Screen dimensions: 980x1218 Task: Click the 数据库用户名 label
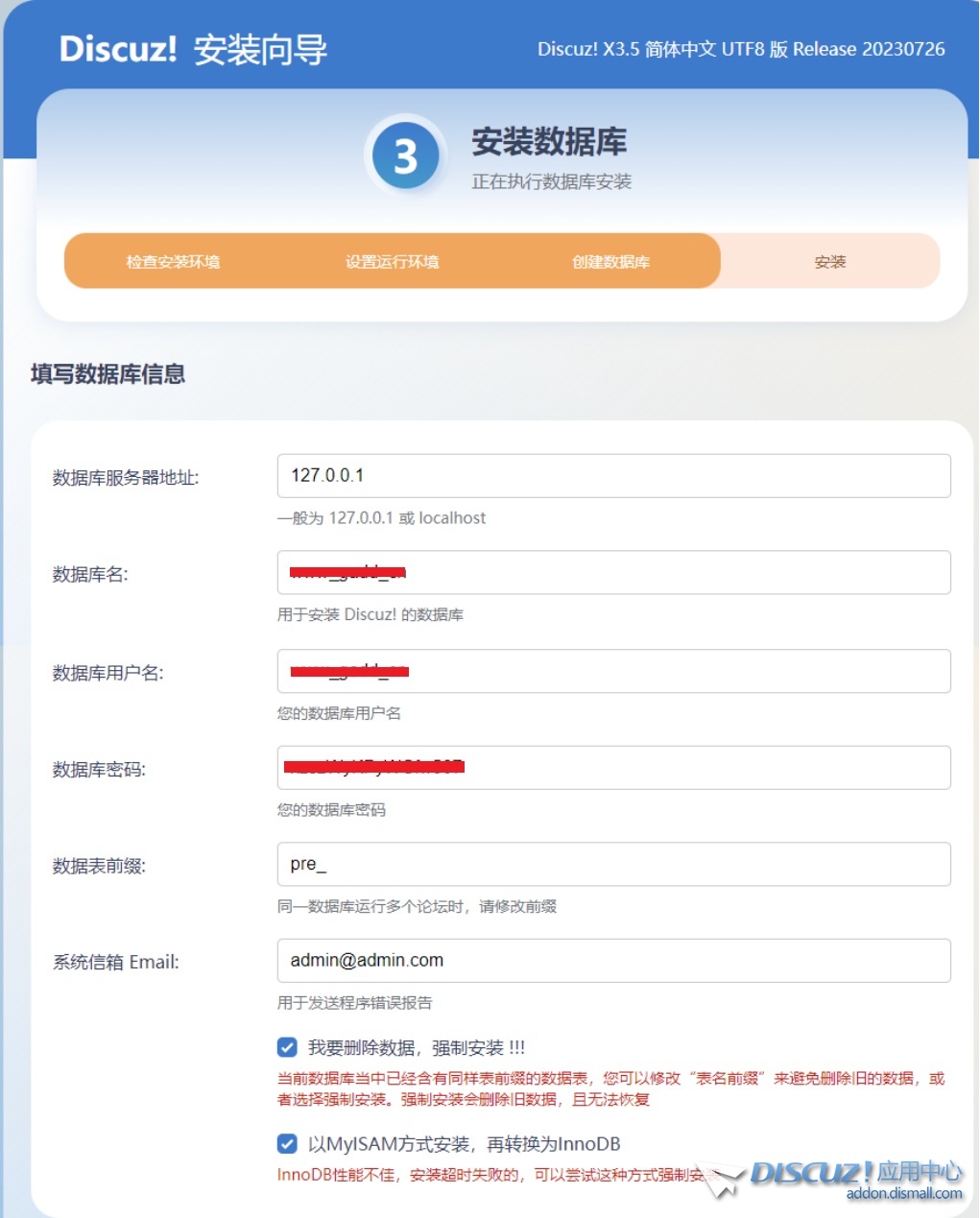(108, 673)
